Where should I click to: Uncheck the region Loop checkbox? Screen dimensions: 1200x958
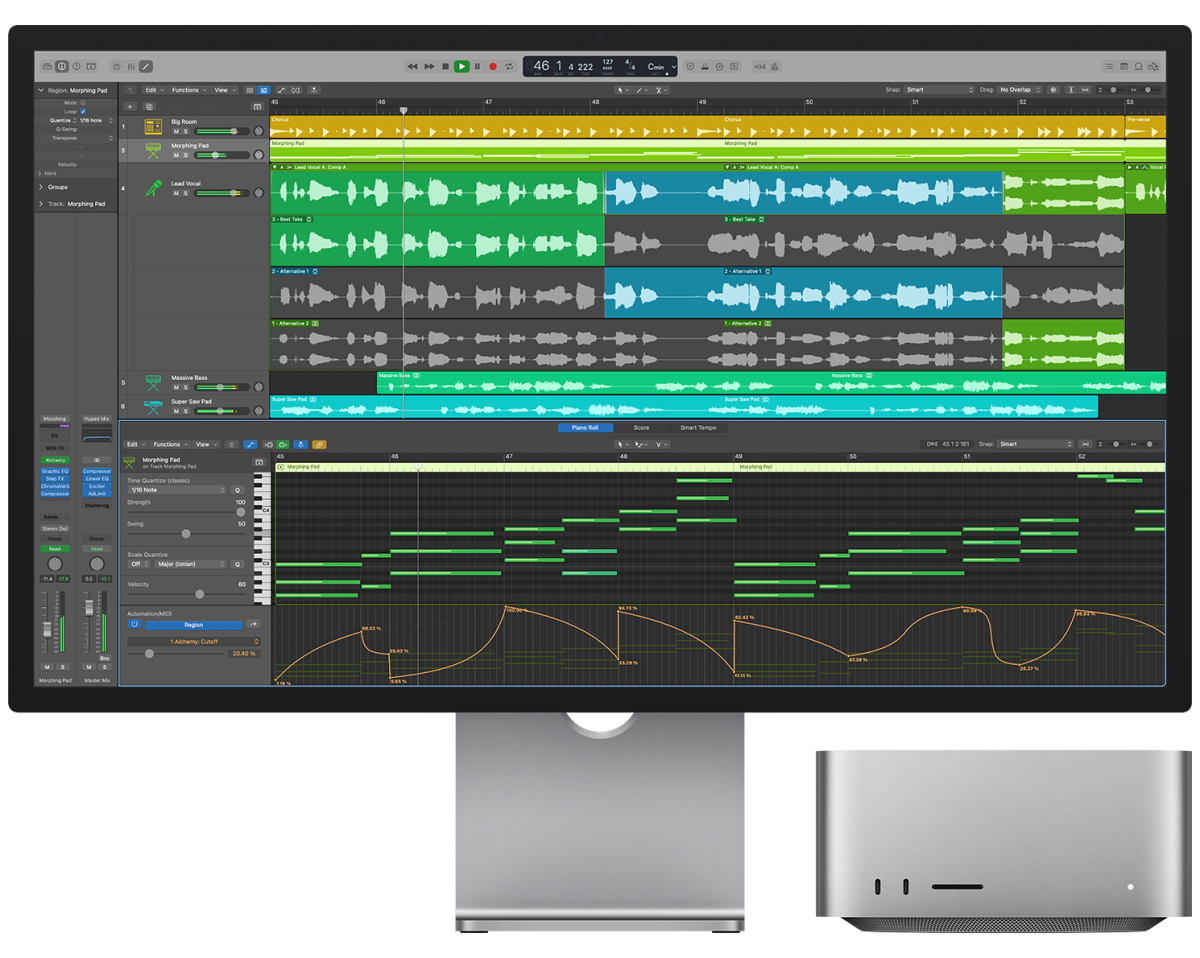pyautogui.click(x=83, y=111)
